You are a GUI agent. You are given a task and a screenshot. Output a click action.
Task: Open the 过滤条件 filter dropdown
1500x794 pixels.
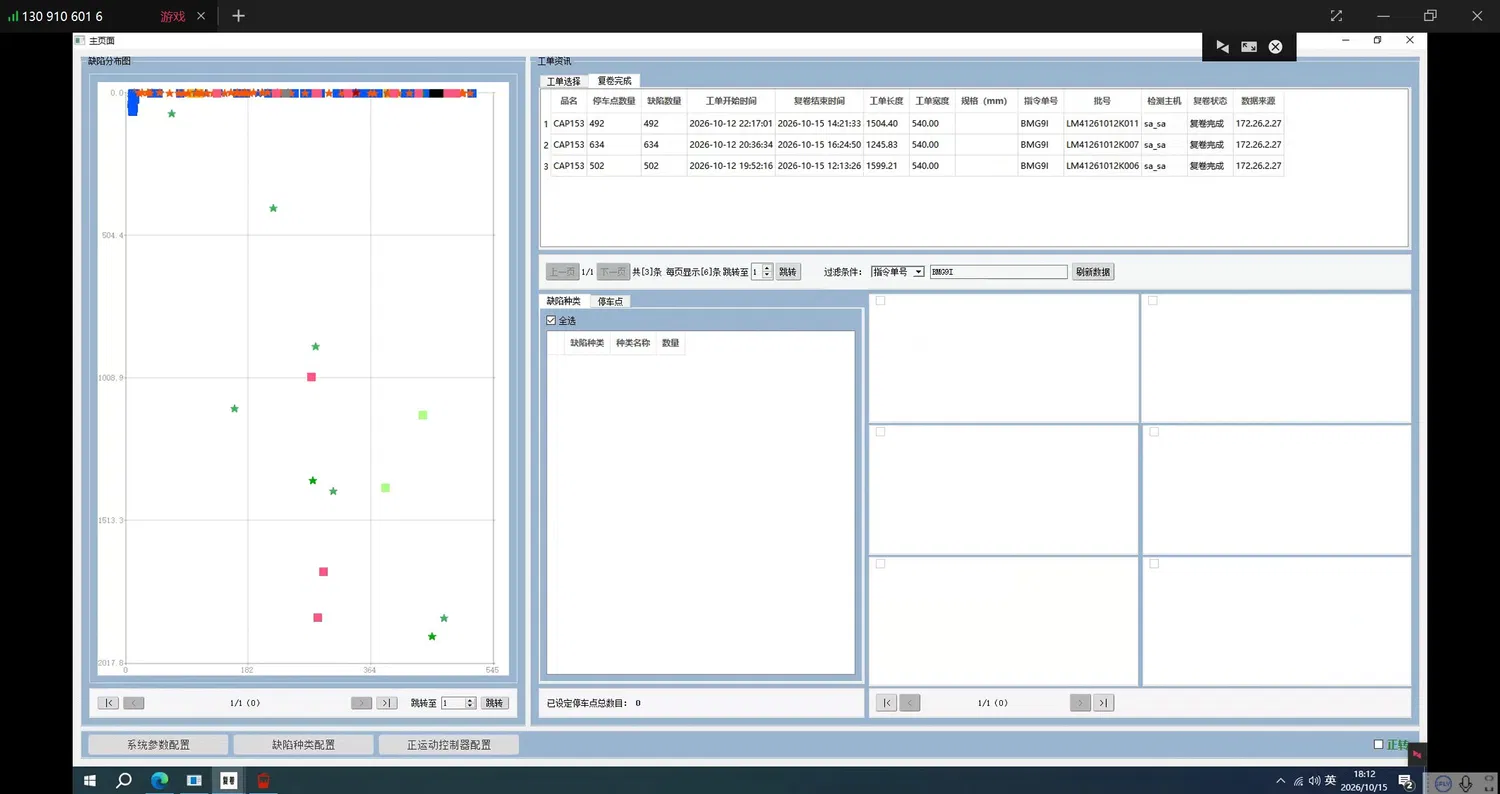tap(896, 272)
